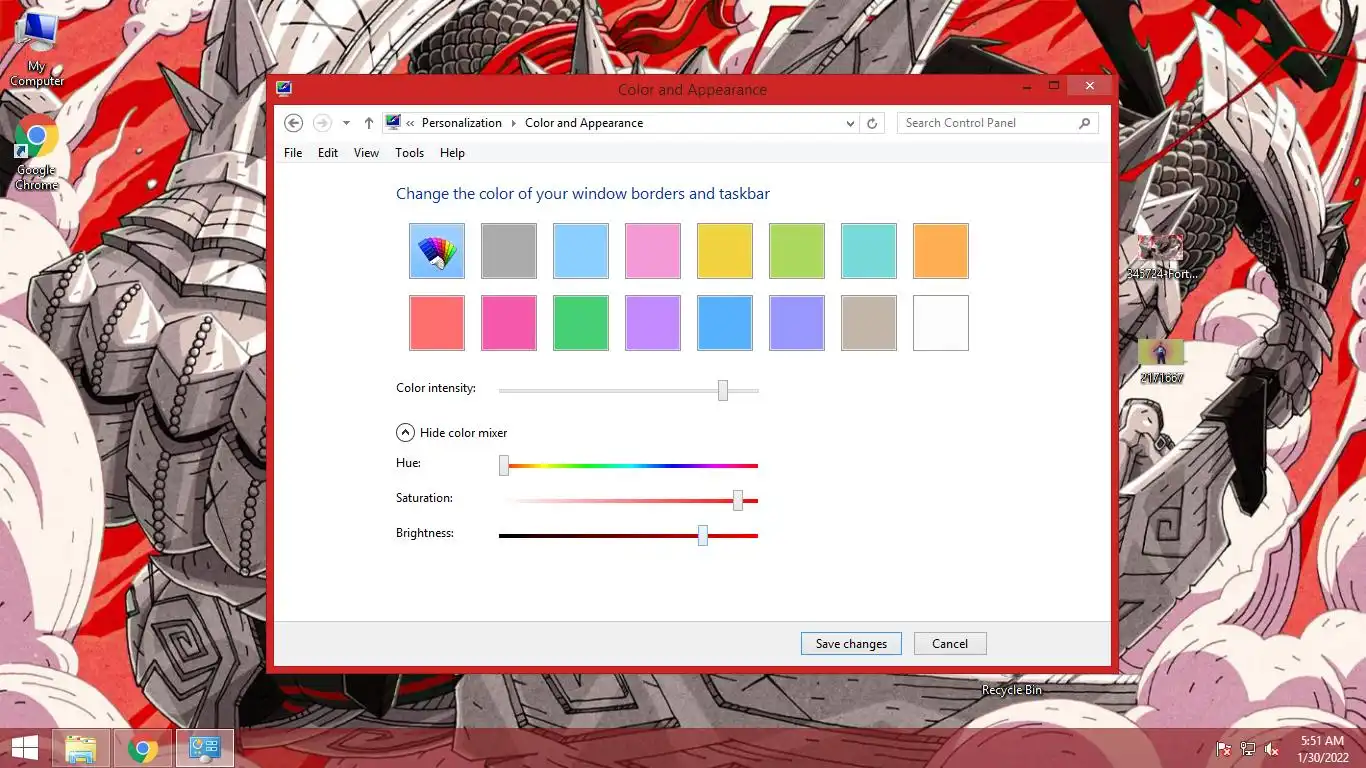
Task: Select the lime green color swatch
Action: coord(797,251)
